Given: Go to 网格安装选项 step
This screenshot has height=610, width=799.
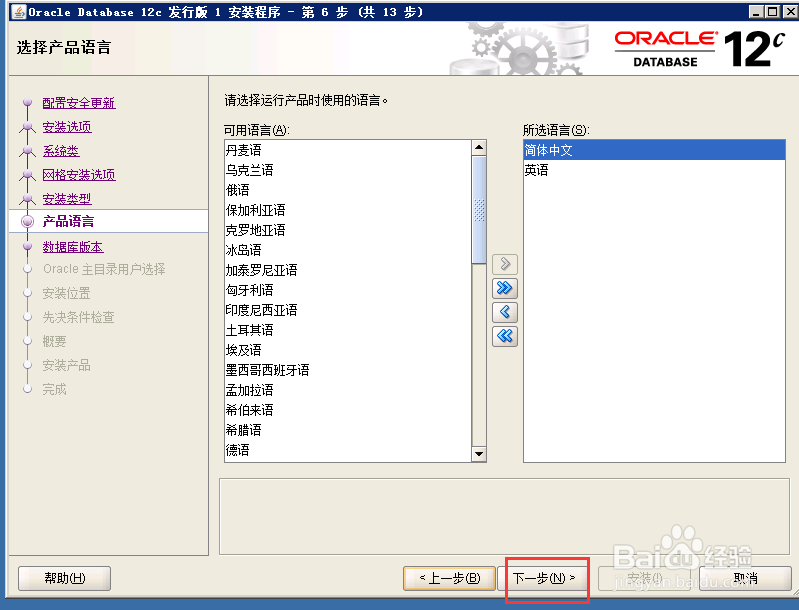Looking at the screenshot, I should [x=79, y=174].
